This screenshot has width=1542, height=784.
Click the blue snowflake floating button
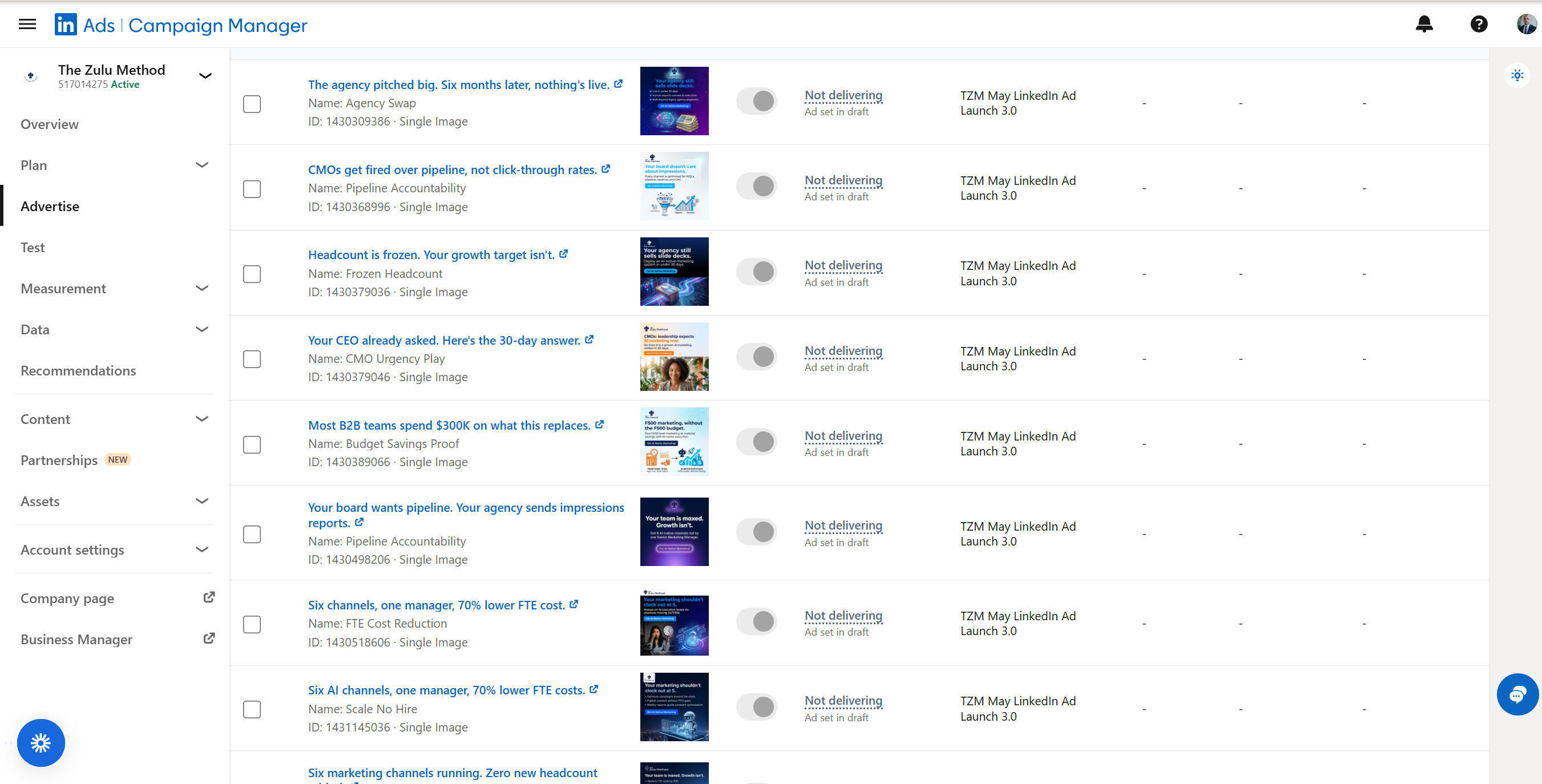(41, 743)
